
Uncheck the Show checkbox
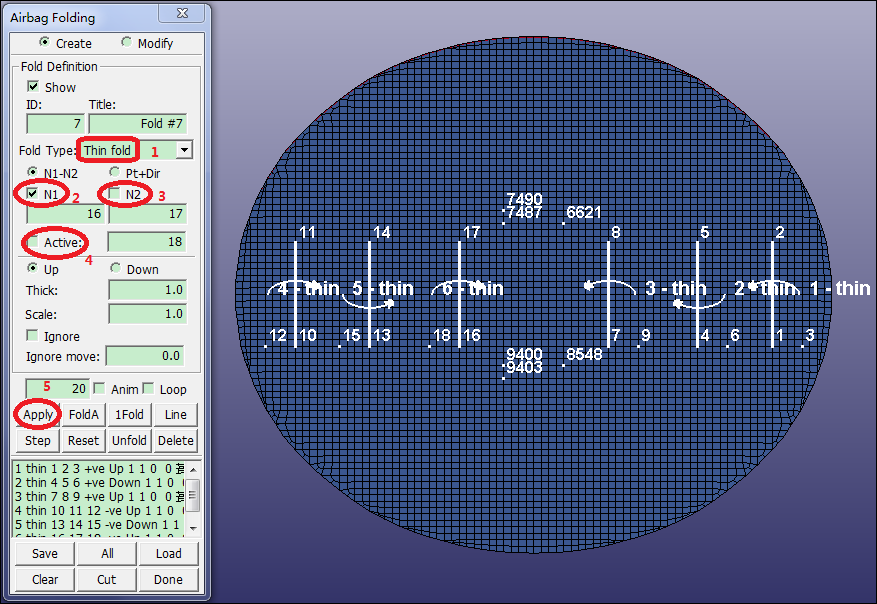[33, 87]
